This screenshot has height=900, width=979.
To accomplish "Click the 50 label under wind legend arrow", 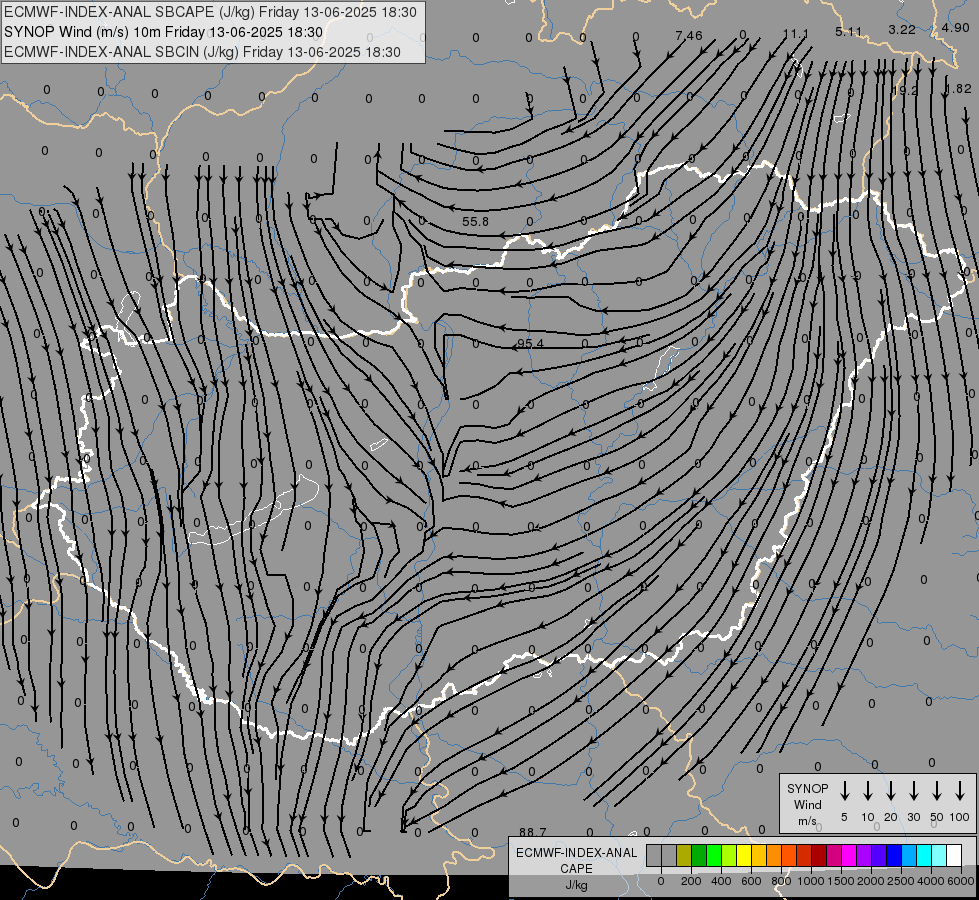I will coord(937,817).
